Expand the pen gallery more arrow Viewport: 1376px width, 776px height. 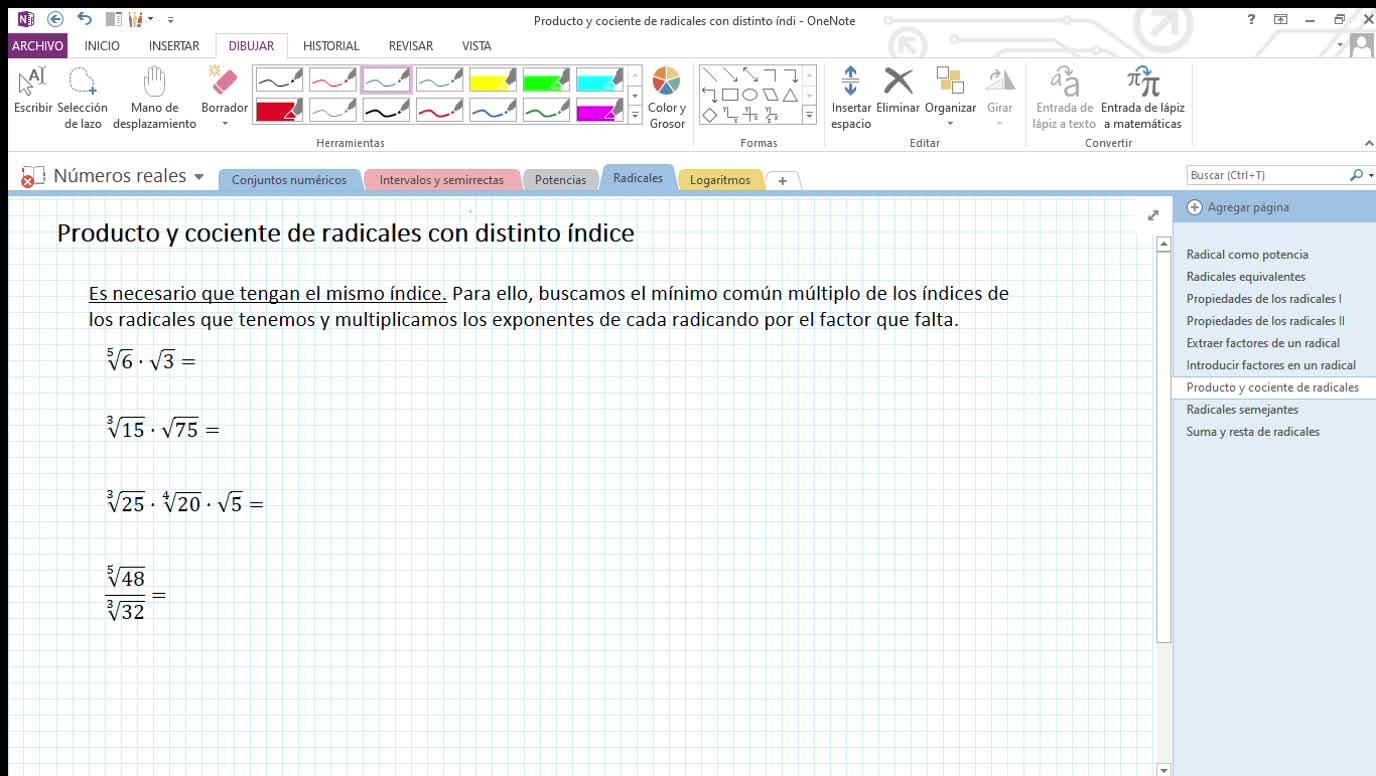click(x=635, y=116)
